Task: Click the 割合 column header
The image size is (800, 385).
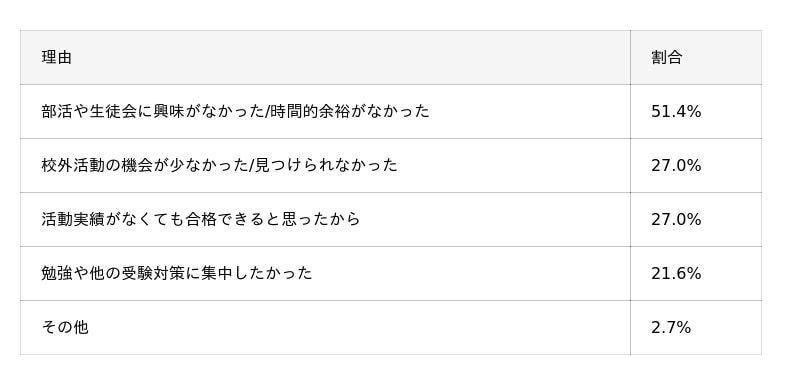Action: coord(696,58)
